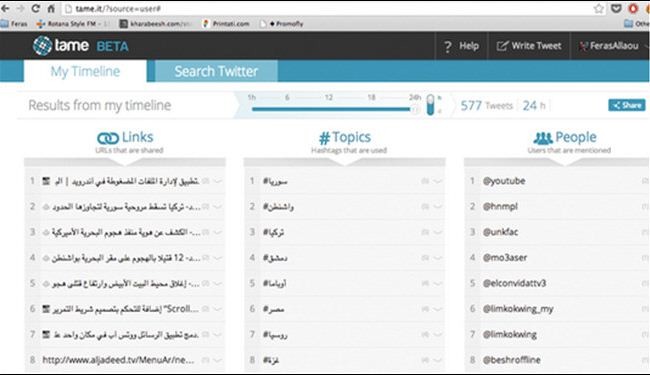Click the favicon on Links row 7
The width and height of the screenshot is (650, 375).
click(x=46, y=335)
